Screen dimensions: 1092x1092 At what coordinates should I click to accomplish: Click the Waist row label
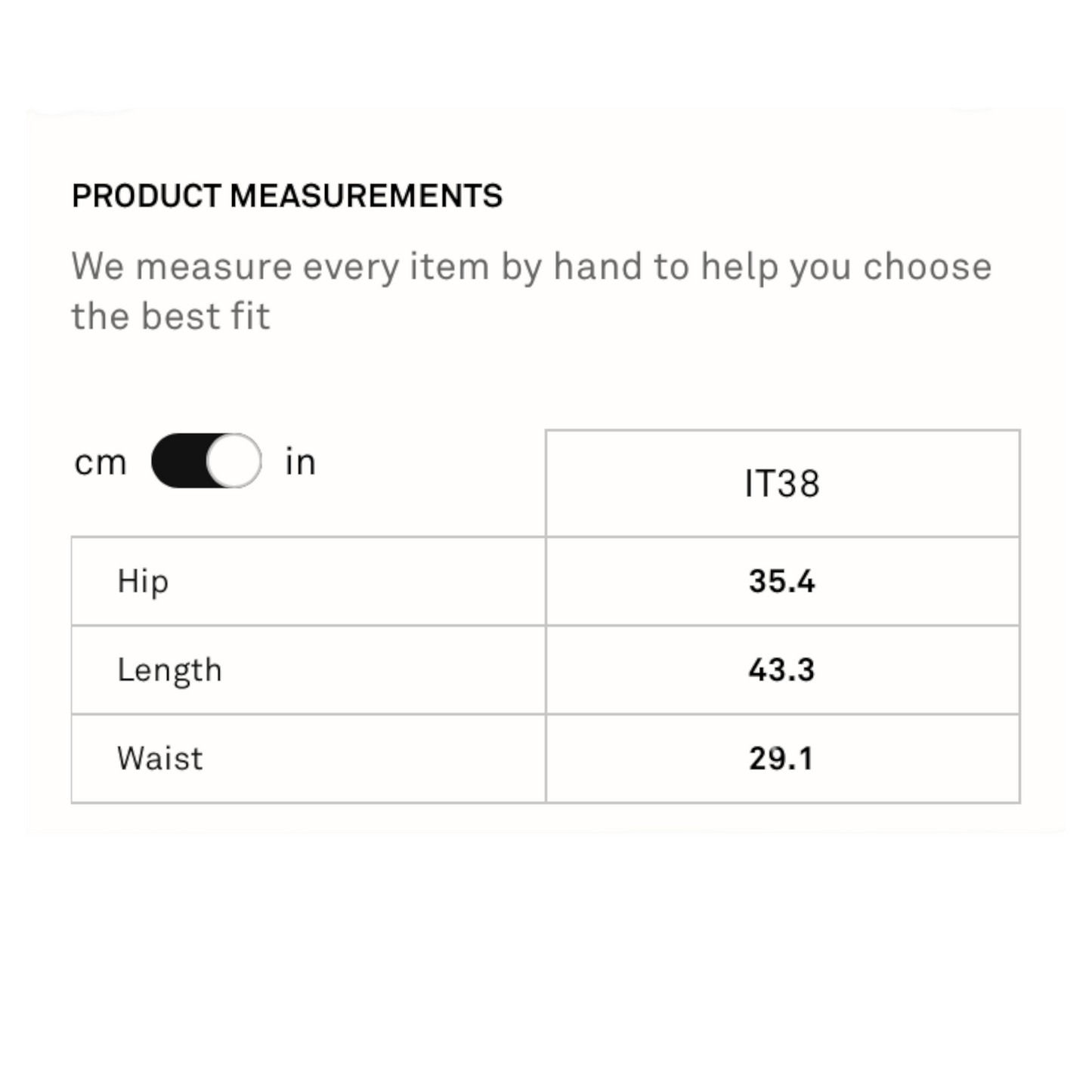click(160, 759)
